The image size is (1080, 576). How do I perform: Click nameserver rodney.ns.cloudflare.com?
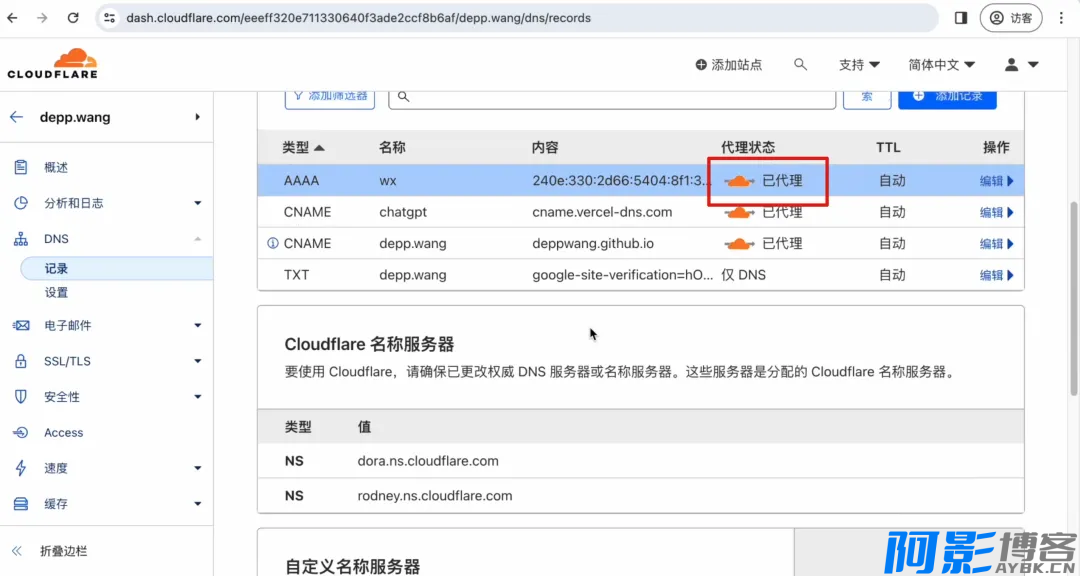coord(435,496)
